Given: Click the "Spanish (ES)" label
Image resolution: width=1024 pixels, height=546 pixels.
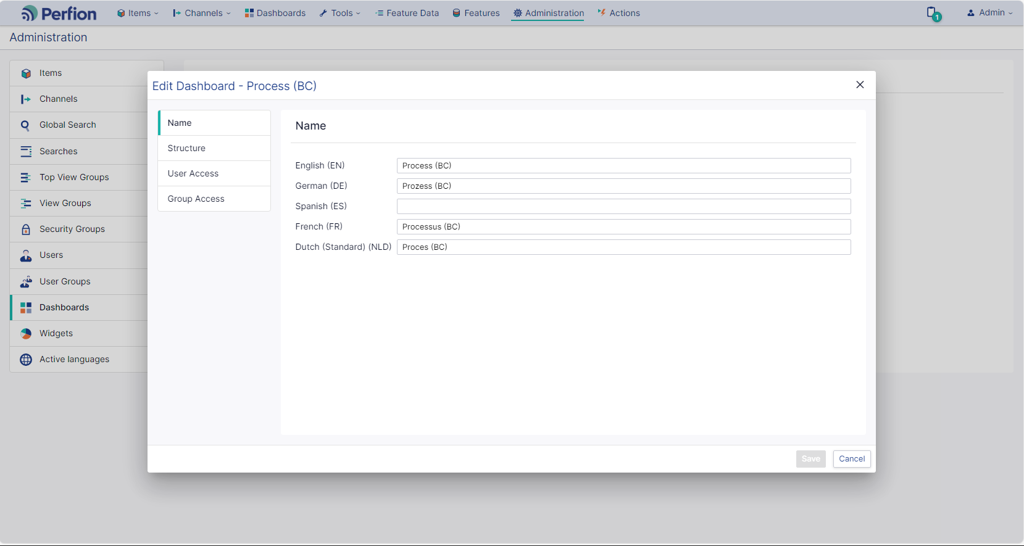Looking at the screenshot, I should tap(321, 206).
